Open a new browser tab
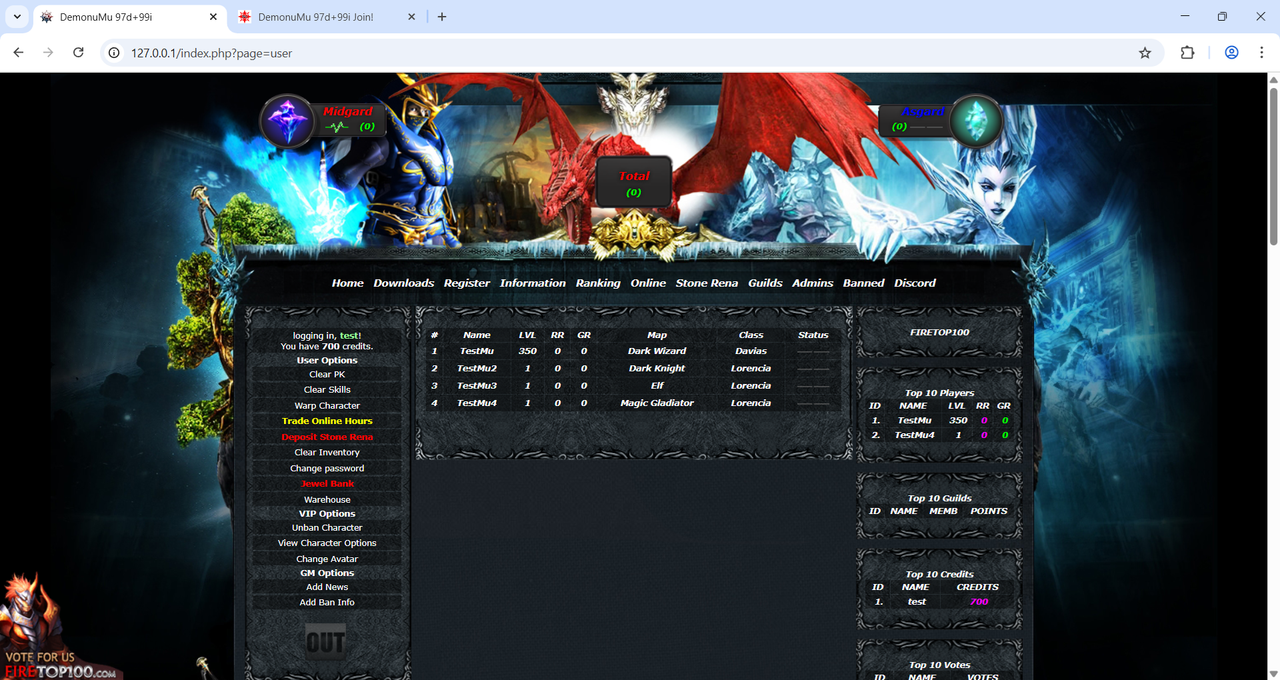Screen dimensions: 1280x680 click(442, 17)
